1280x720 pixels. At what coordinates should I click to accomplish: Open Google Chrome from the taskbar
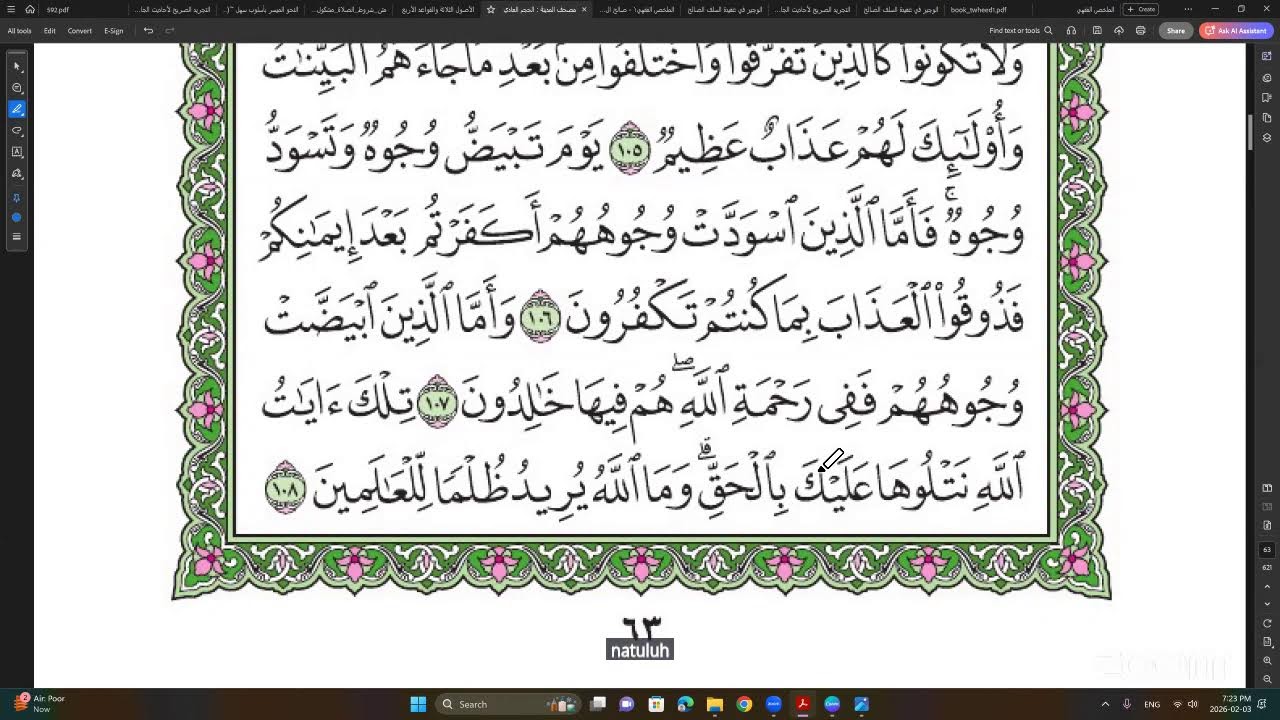744,704
